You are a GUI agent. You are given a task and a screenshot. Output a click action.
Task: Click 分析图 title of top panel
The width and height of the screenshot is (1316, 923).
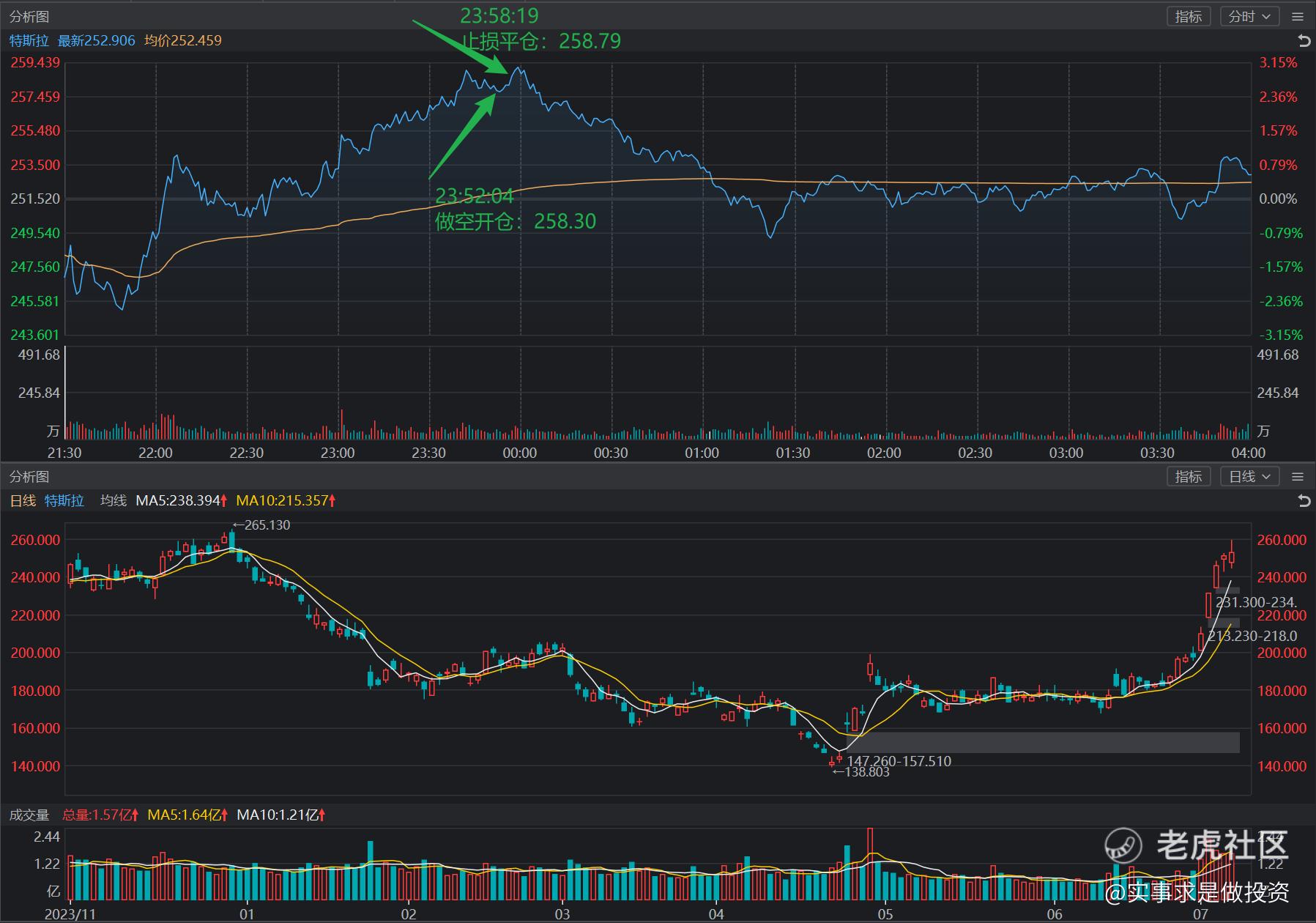pos(29,16)
